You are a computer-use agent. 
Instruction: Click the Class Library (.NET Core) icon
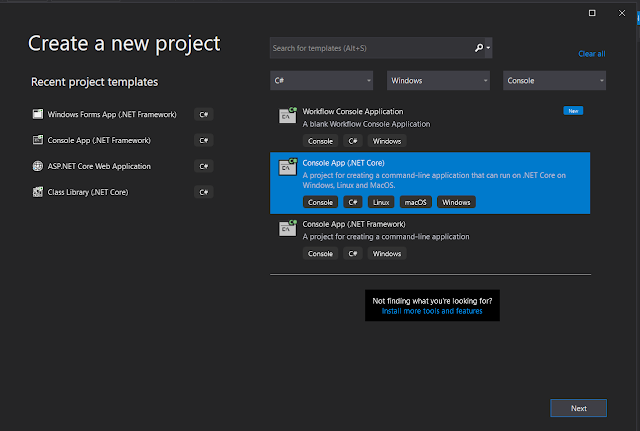[x=38, y=192]
